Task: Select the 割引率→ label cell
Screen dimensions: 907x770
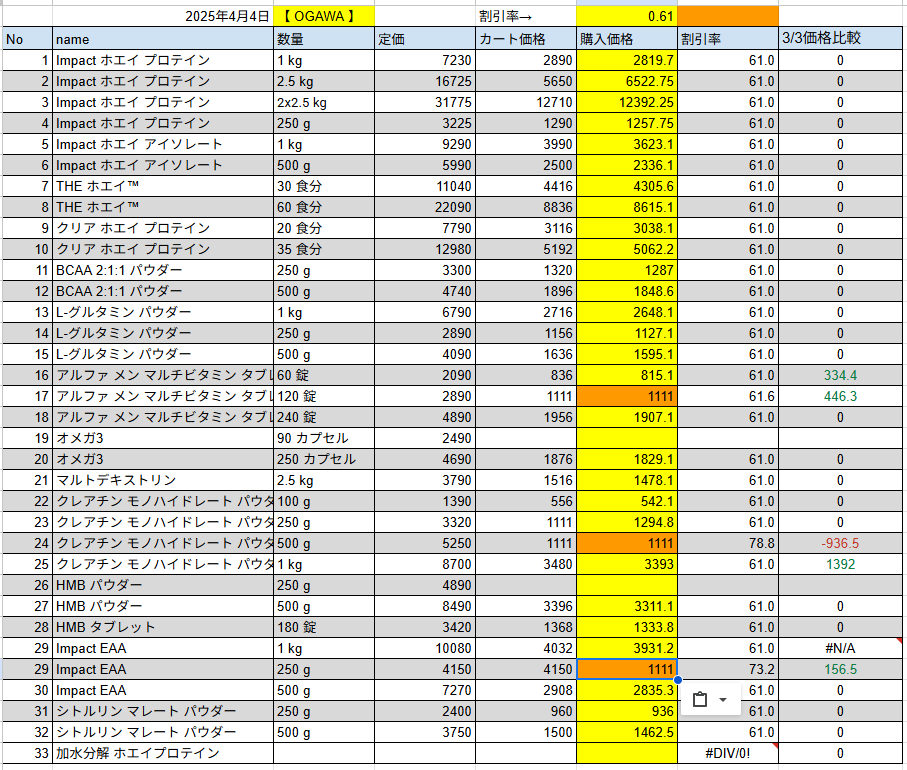Action: pyautogui.click(x=526, y=16)
